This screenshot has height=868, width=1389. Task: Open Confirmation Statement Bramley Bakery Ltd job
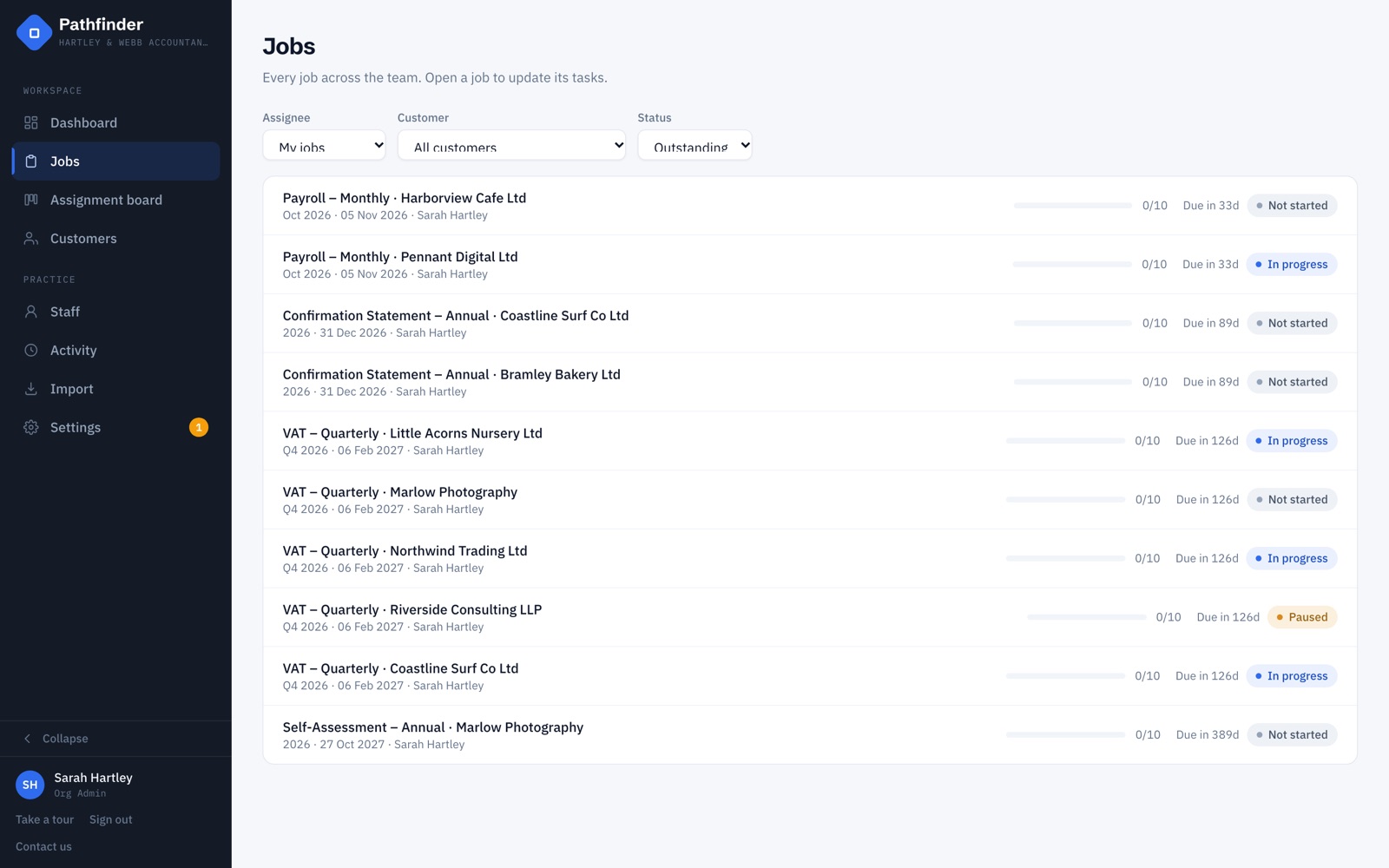pos(810,382)
